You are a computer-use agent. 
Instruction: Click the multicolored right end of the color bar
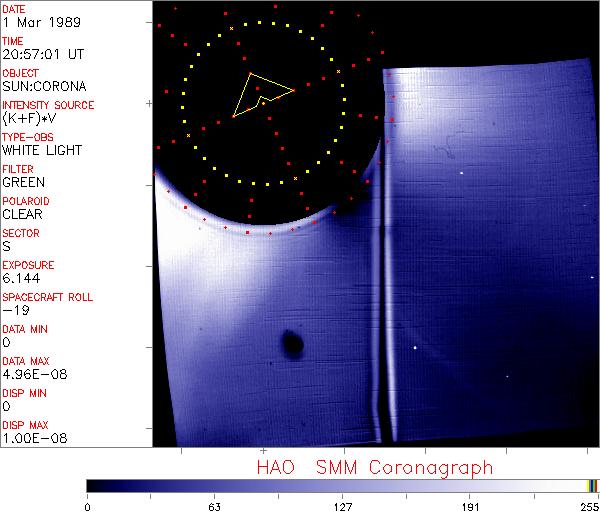(592, 485)
